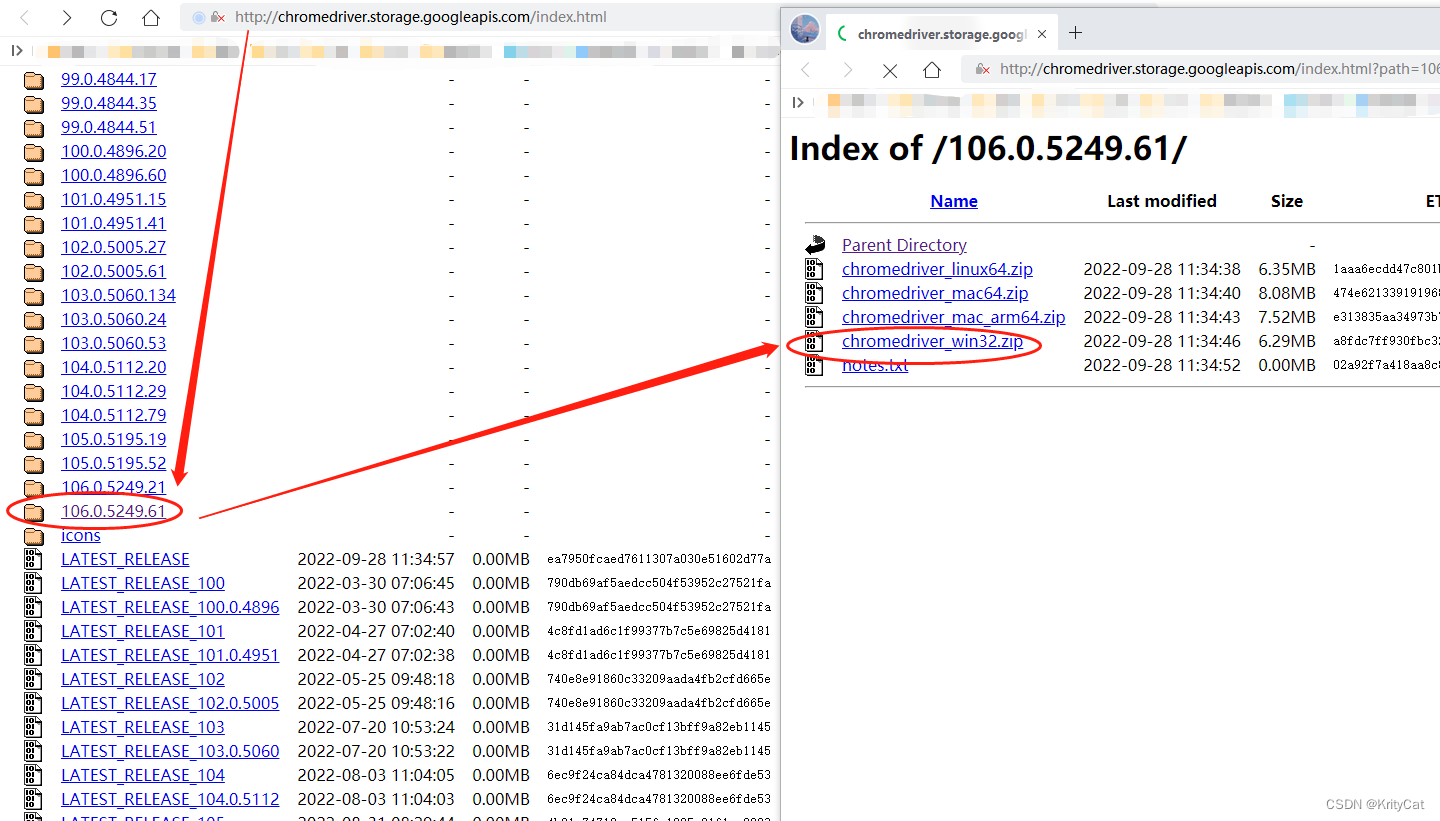
Task: Click insecure-site icon in left address bar
Action: click(x=218, y=18)
